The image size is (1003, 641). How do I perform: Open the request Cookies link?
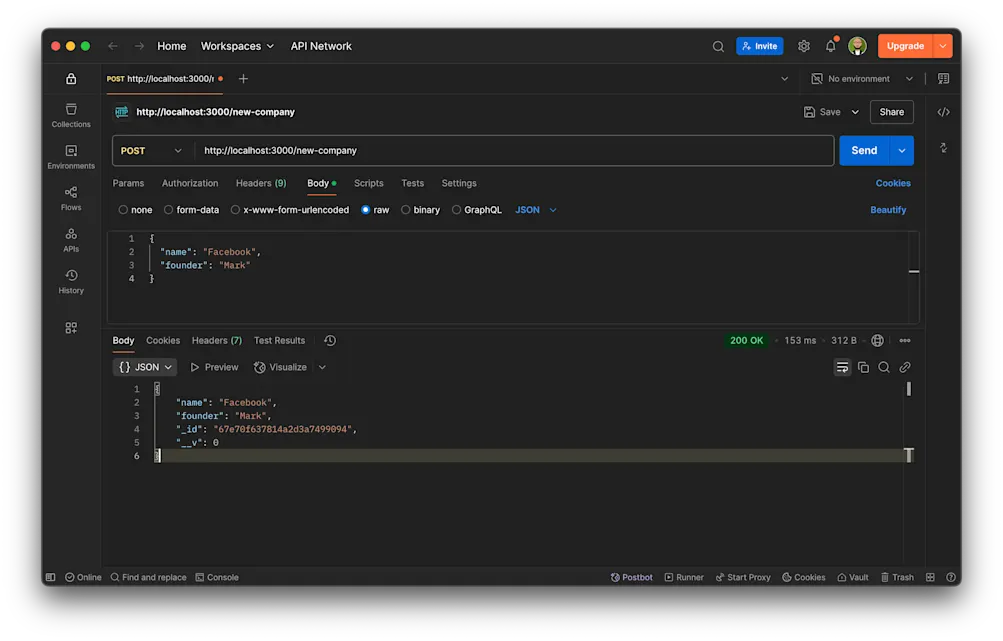(x=893, y=183)
